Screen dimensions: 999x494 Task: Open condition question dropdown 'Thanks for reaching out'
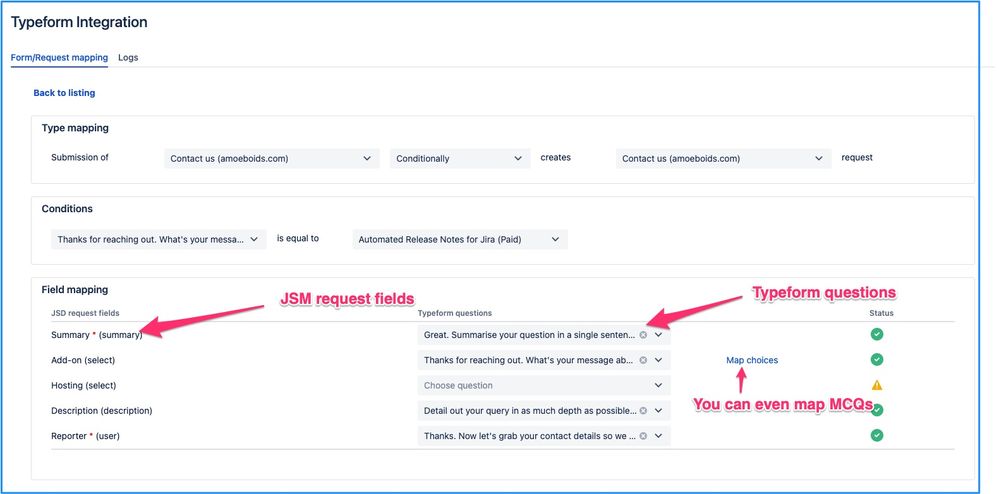click(159, 240)
